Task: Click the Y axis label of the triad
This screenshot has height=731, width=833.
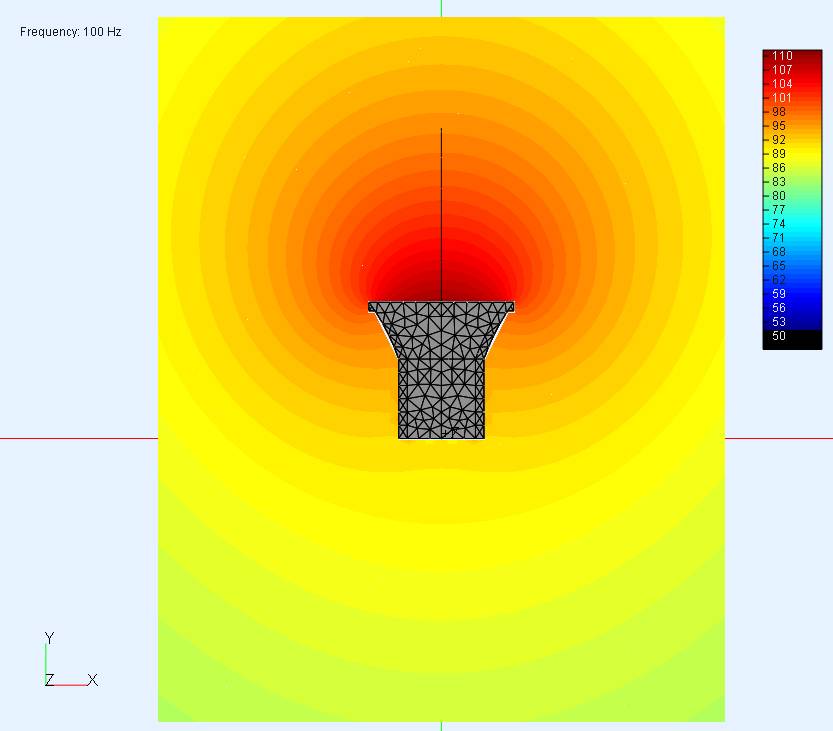Action: click(x=49, y=638)
